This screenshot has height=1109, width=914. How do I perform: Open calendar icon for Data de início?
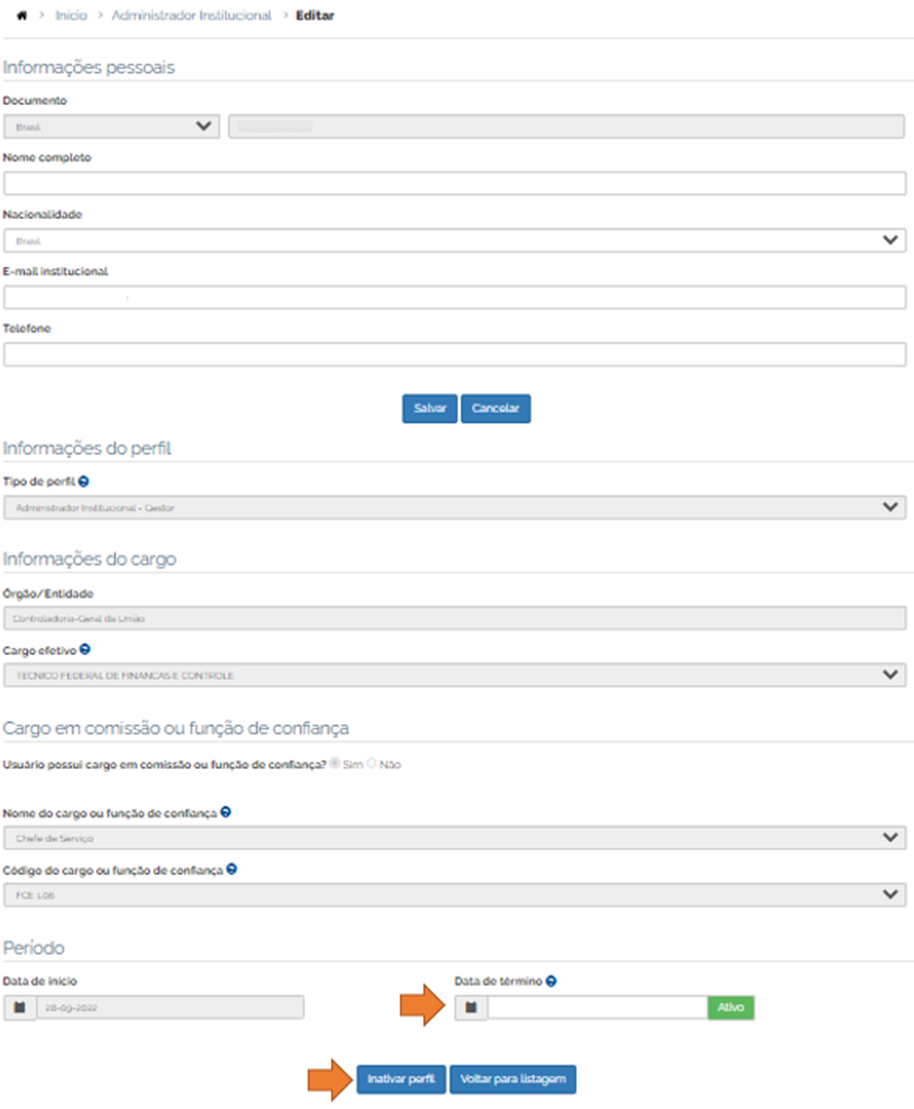(x=20, y=1007)
